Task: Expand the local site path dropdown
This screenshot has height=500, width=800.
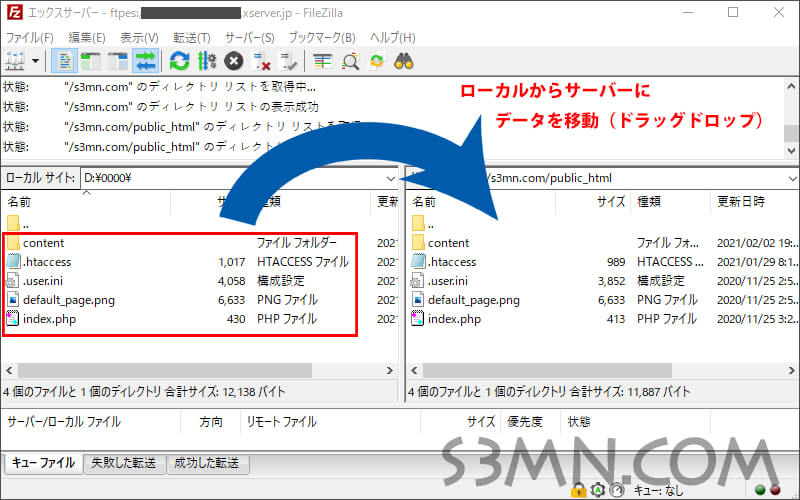Action: (390, 179)
